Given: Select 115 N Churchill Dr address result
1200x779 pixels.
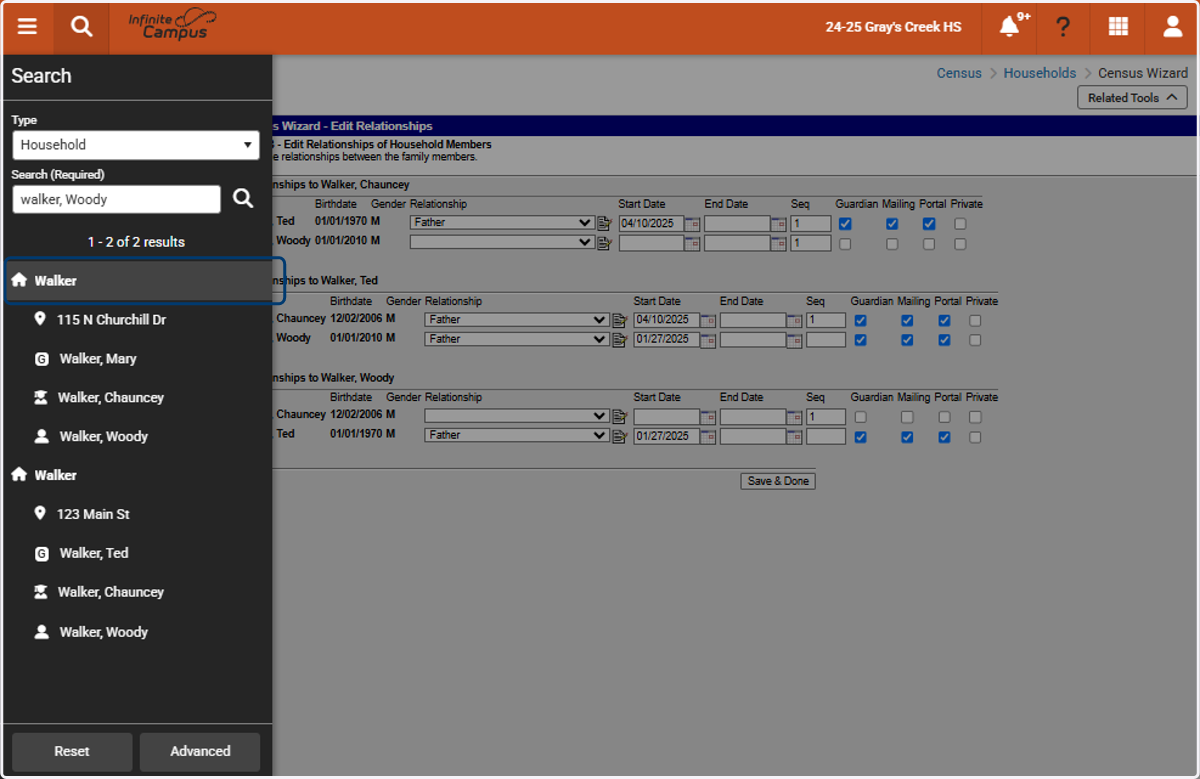Looking at the screenshot, I should click(x=111, y=320).
